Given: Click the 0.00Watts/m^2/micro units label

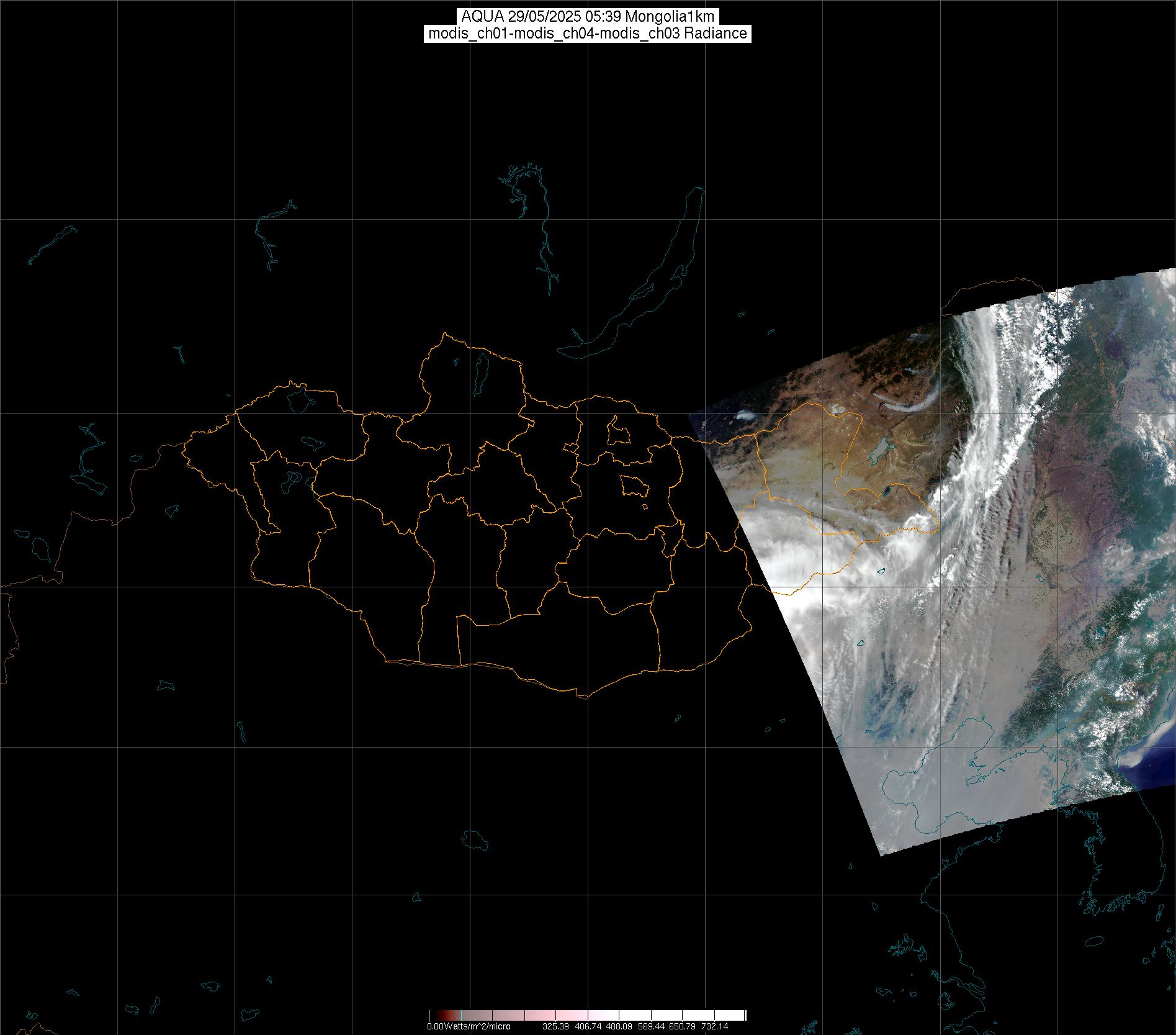Looking at the screenshot, I should coord(468,1027).
